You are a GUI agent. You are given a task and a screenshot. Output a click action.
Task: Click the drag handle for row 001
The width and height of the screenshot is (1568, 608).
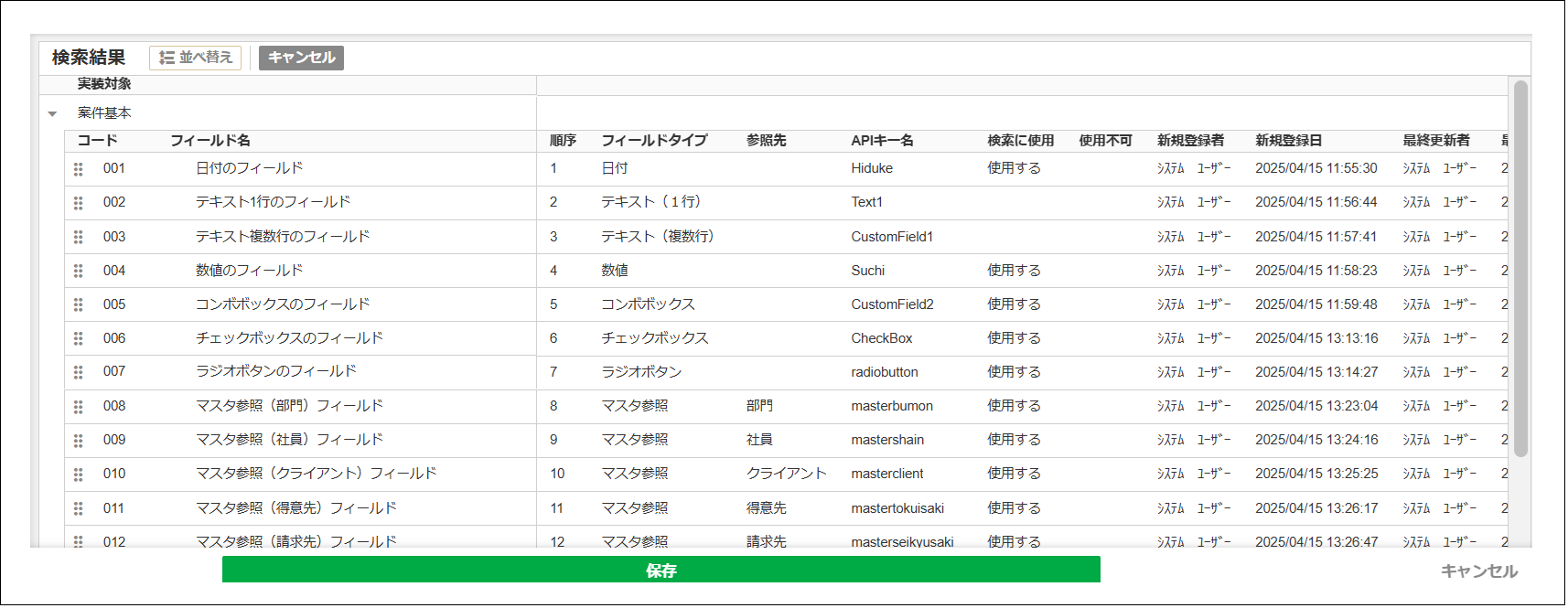coord(79,169)
